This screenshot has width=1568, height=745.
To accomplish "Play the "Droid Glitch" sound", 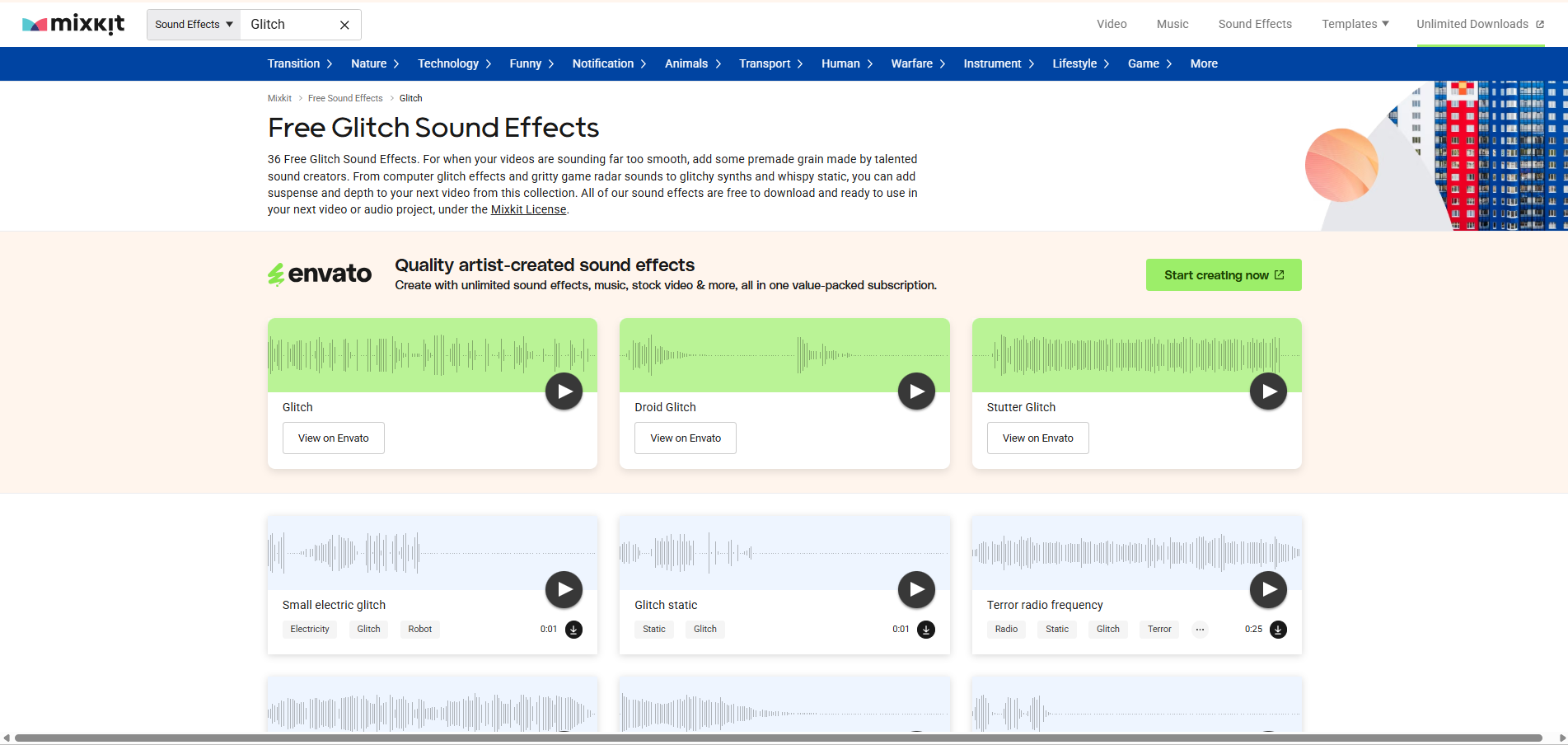I will 915,391.
